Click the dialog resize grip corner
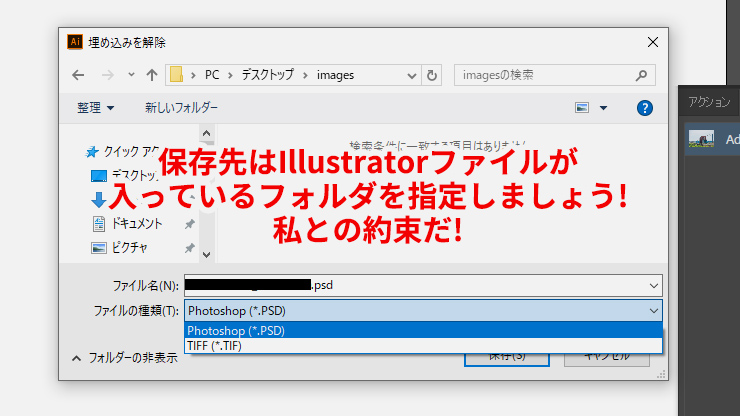Image resolution: width=740 pixels, height=416 pixels. (661, 374)
